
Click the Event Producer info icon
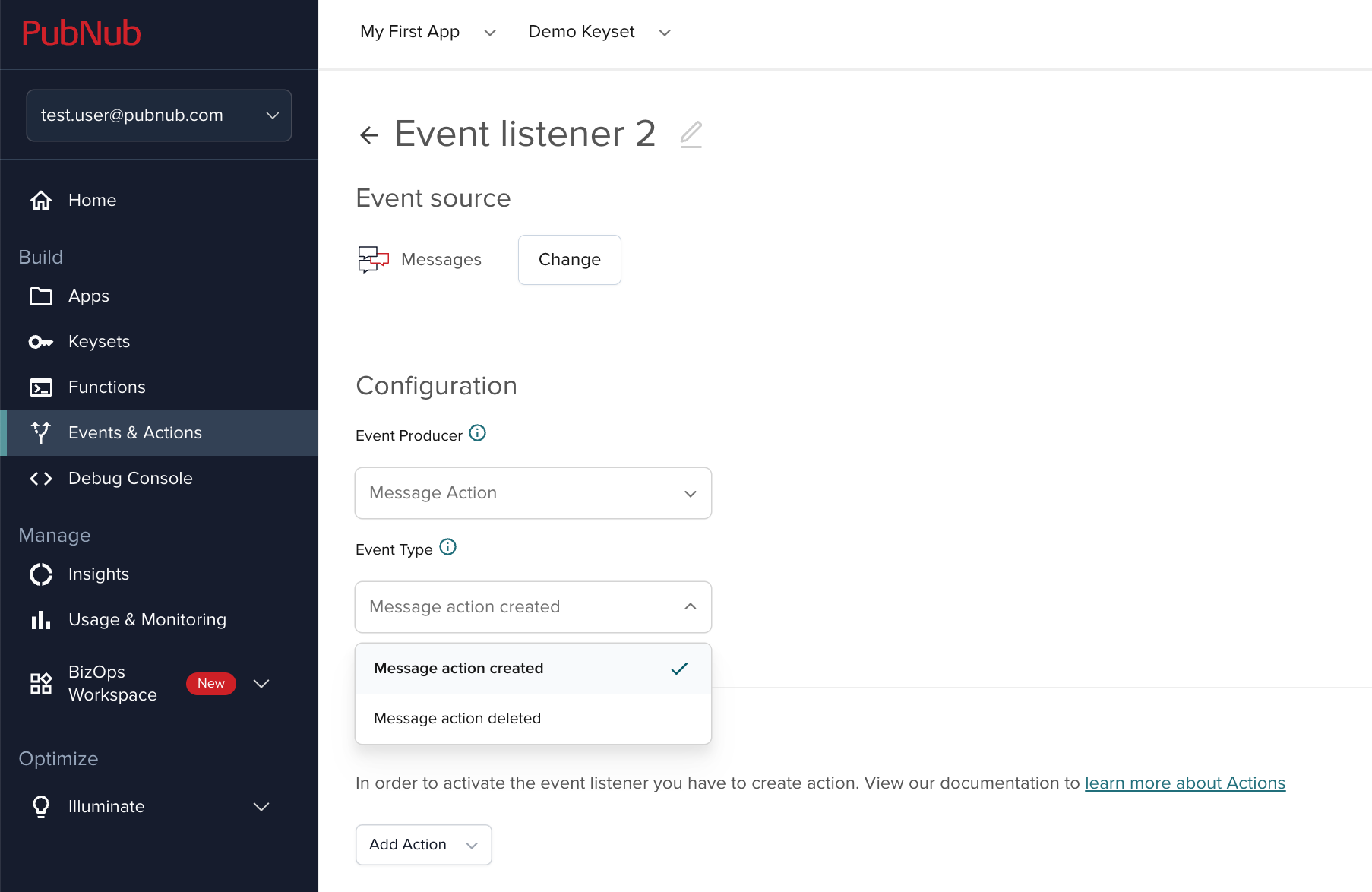(477, 433)
